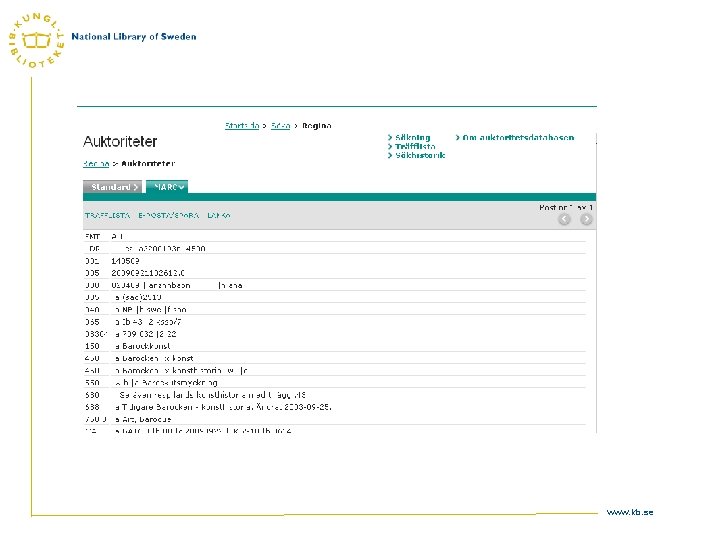Click the 550 Barock utsmyckning row
This screenshot has height=540, width=720.
(x=335, y=382)
